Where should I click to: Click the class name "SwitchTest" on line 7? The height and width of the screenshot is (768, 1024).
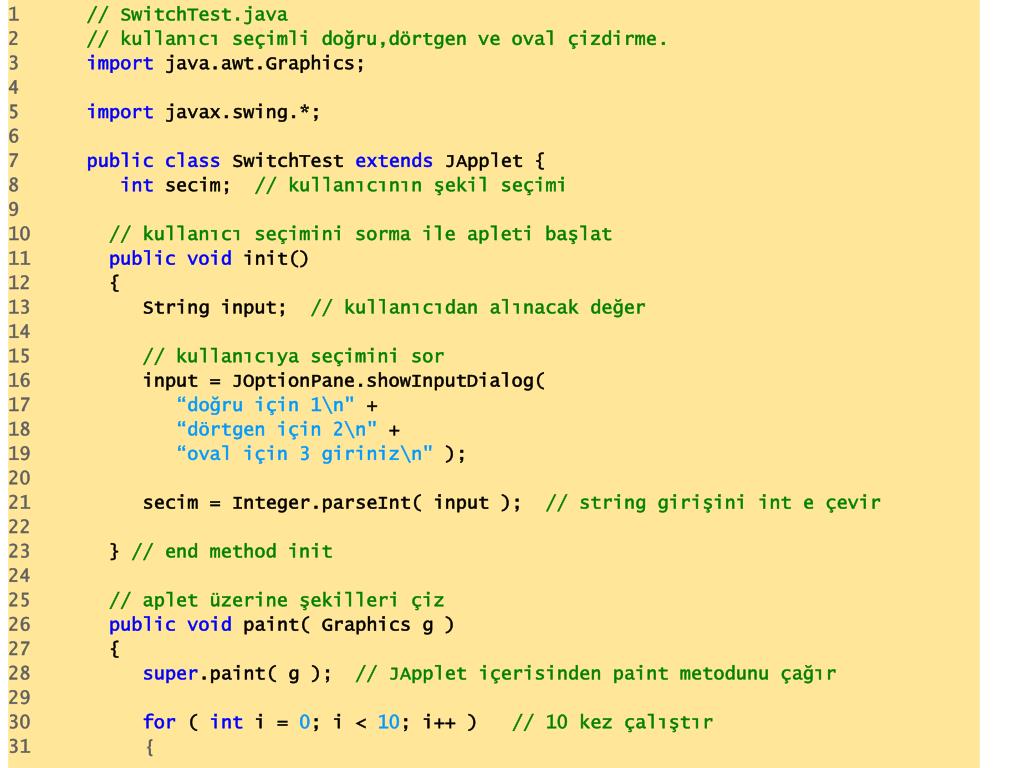(x=287, y=161)
